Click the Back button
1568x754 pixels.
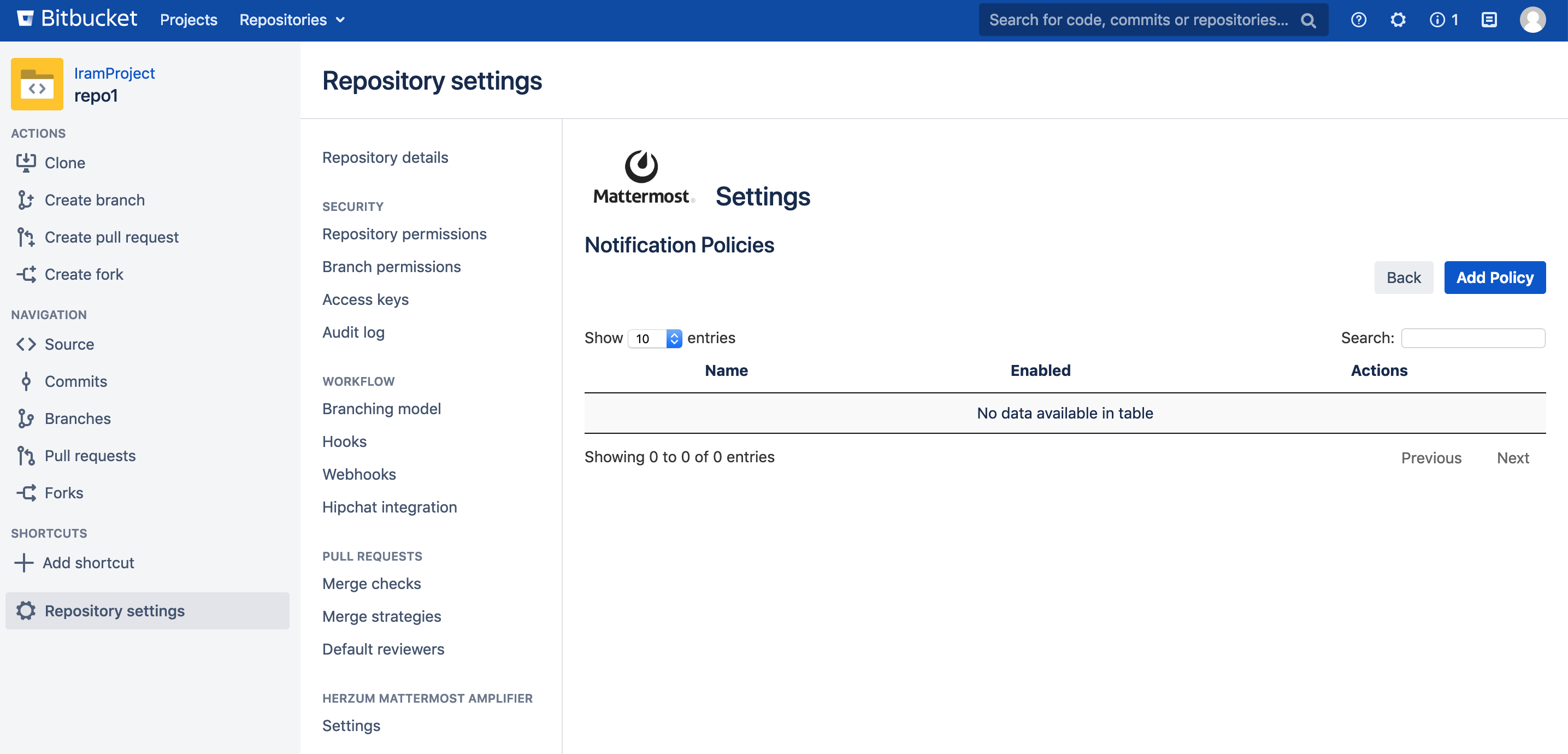(x=1403, y=278)
